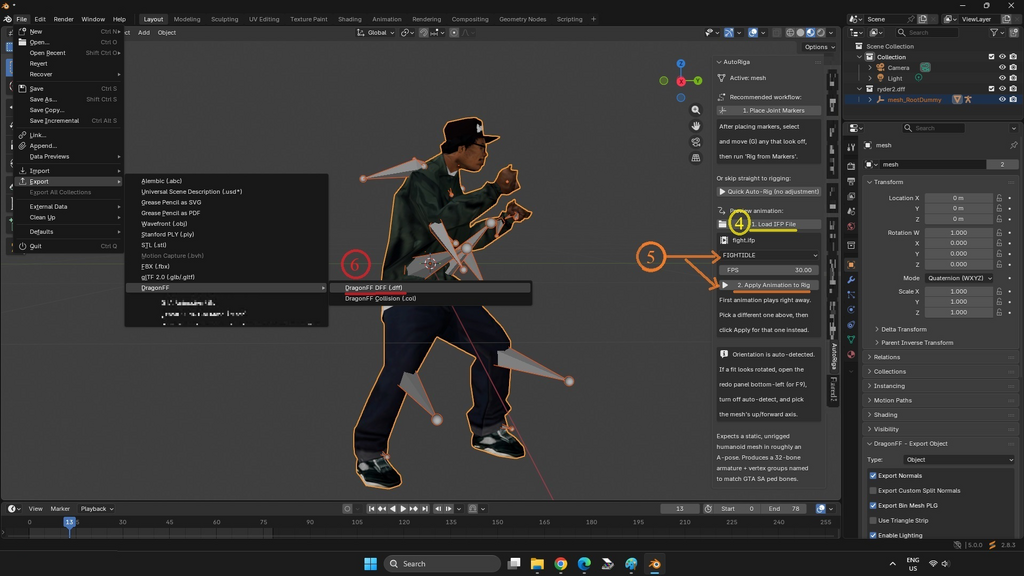Click the green Y axis gizmo
The height and width of the screenshot is (576, 1024).
(x=697, y=80)
